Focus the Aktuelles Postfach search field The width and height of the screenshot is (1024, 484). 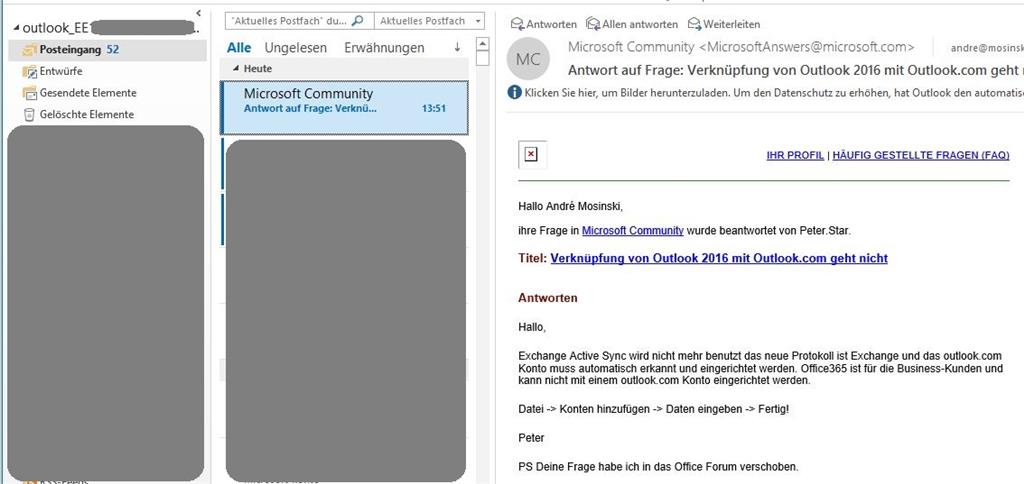point(299,21)
